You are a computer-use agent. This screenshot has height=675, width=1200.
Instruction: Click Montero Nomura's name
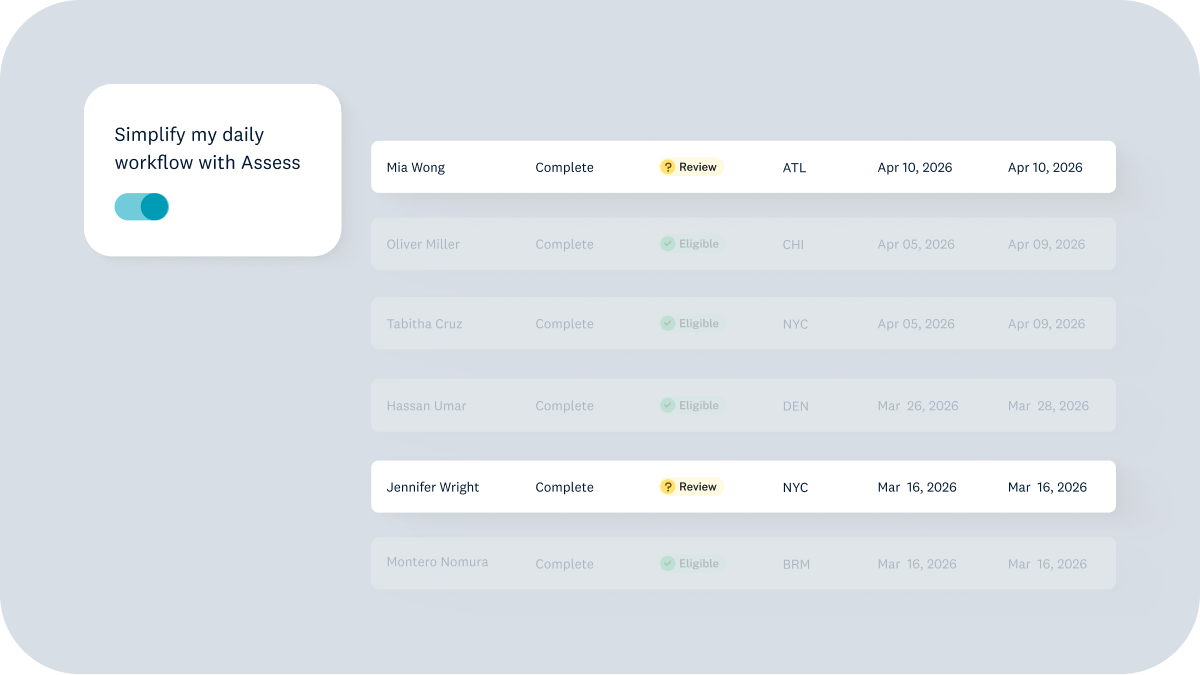[437, 563]
